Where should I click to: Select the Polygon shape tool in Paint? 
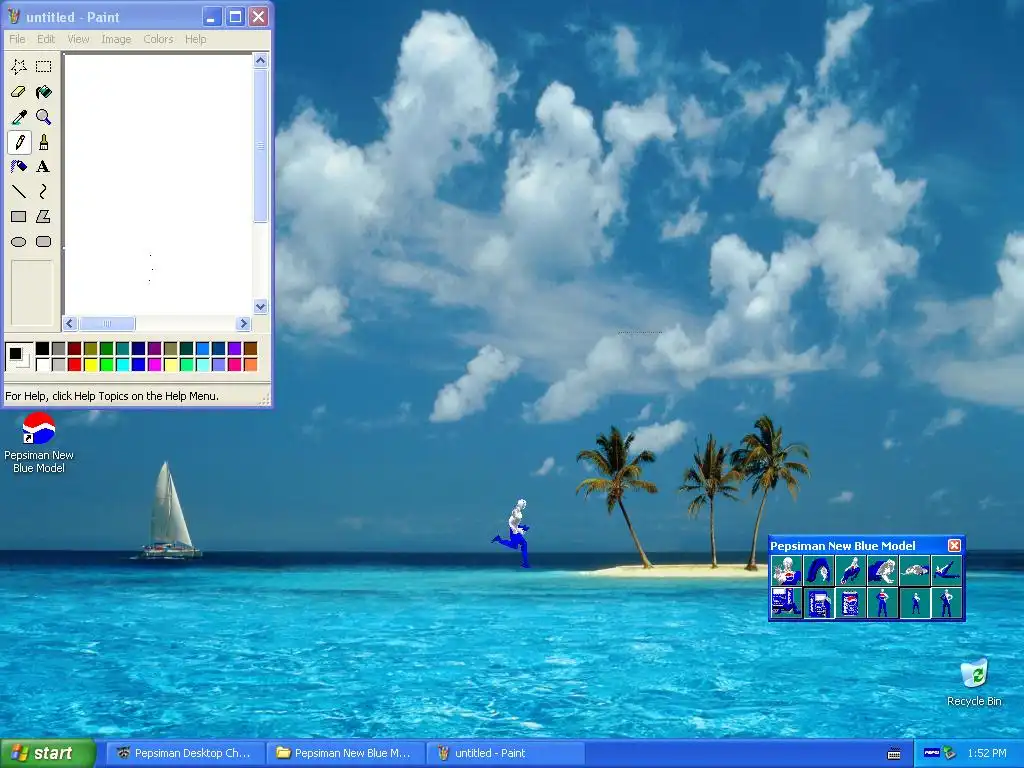click(x=43, y=216)
